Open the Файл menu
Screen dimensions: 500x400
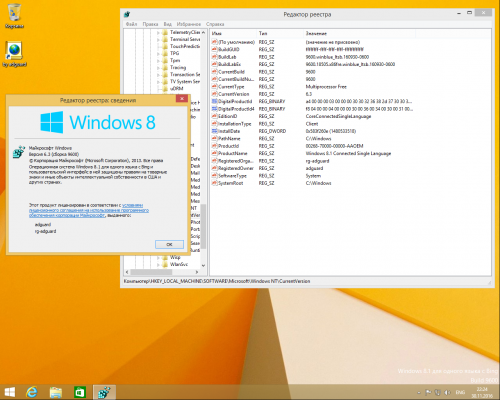pos(131,24)
